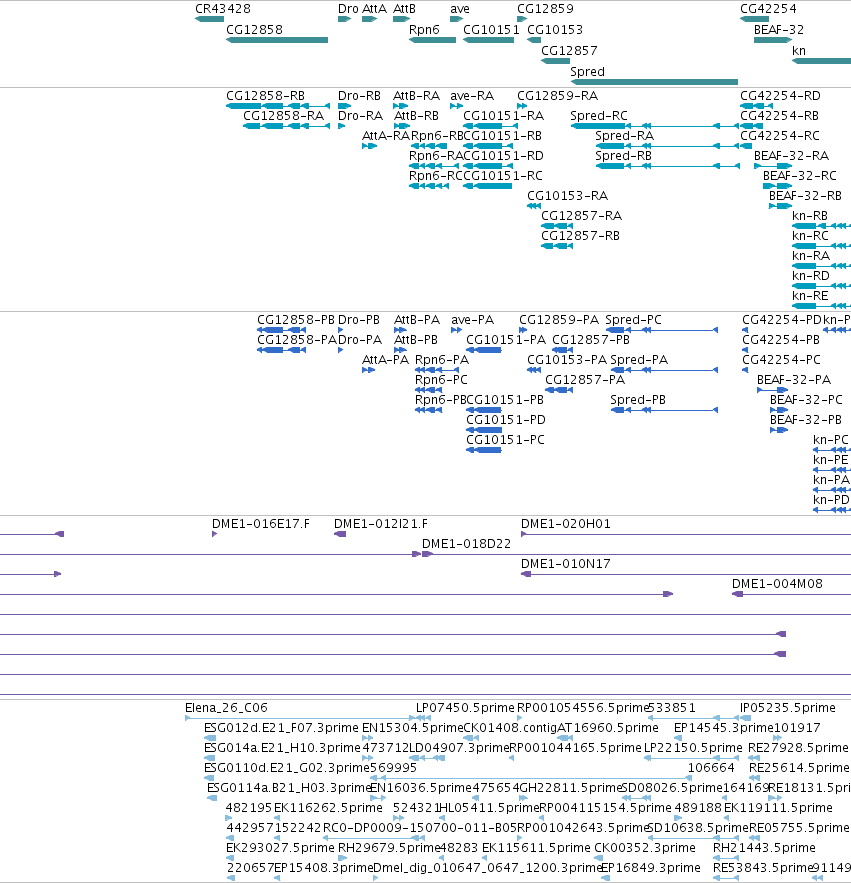The image size is (851, 883).
Task: Select the gene label reading exactly CG12858
Action: click(254, 30)
